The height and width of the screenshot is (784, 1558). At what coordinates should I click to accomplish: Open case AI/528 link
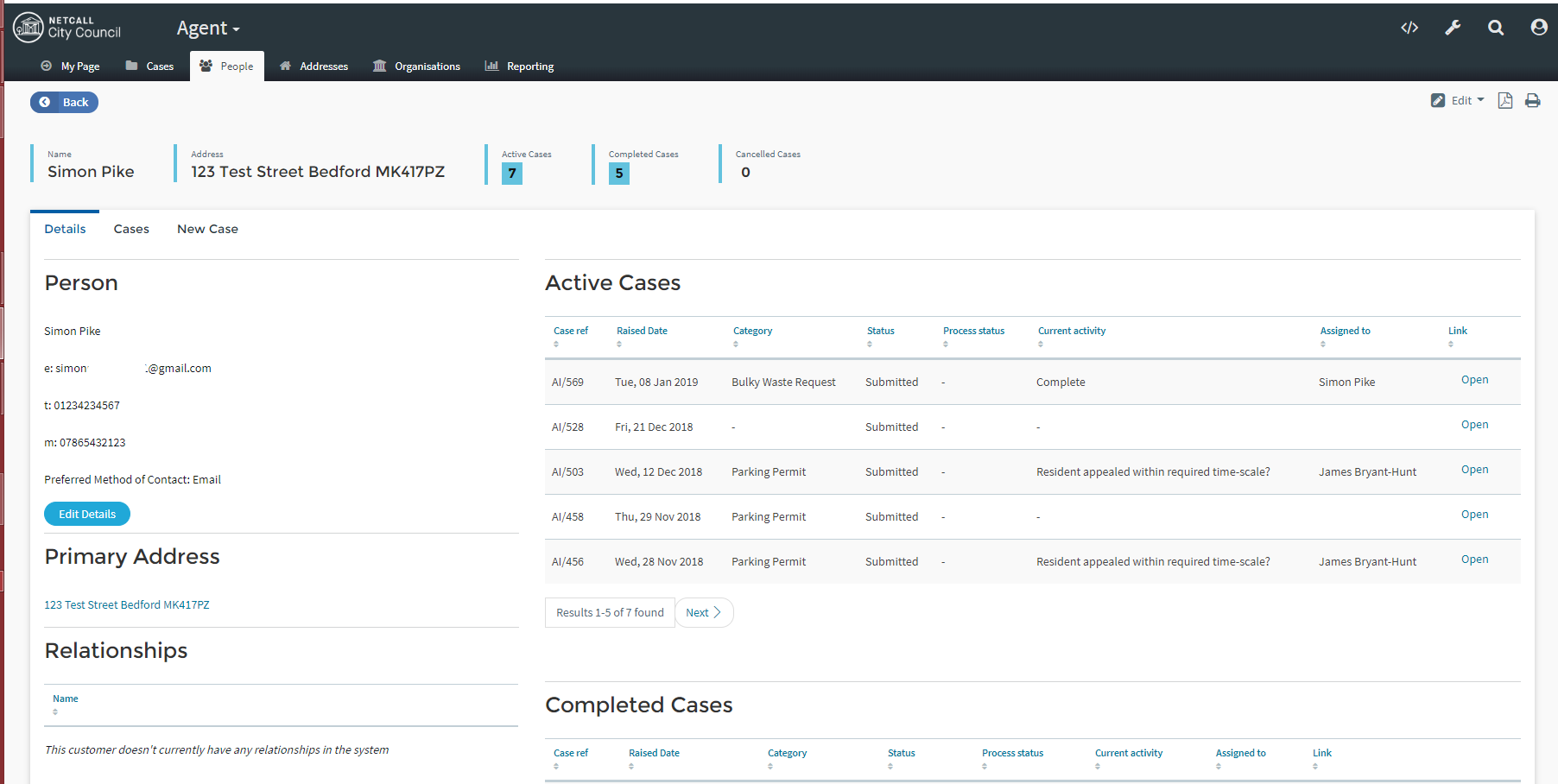[1474, 425]
